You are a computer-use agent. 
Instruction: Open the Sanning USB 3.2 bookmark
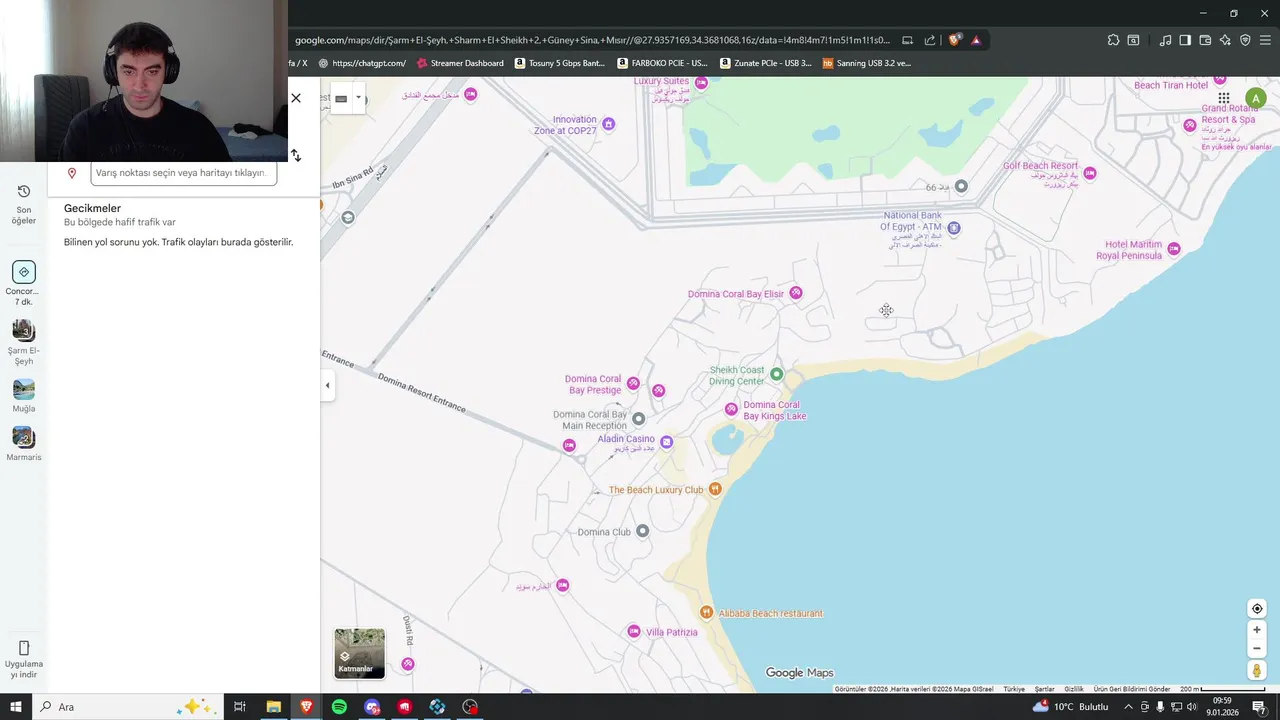(867, 63)
